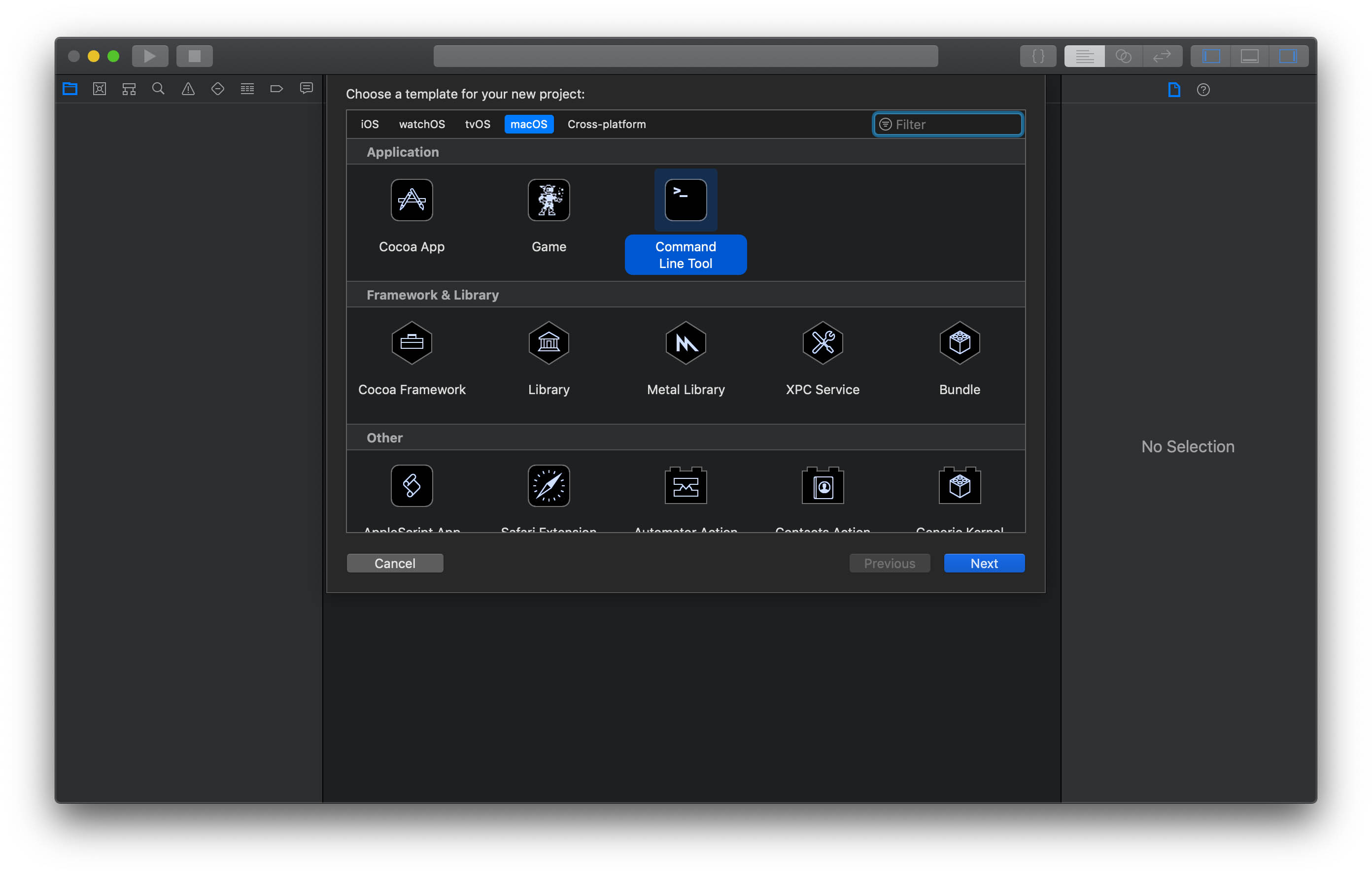Switch to the Cross-platform tab

click(x=606, y=124)
